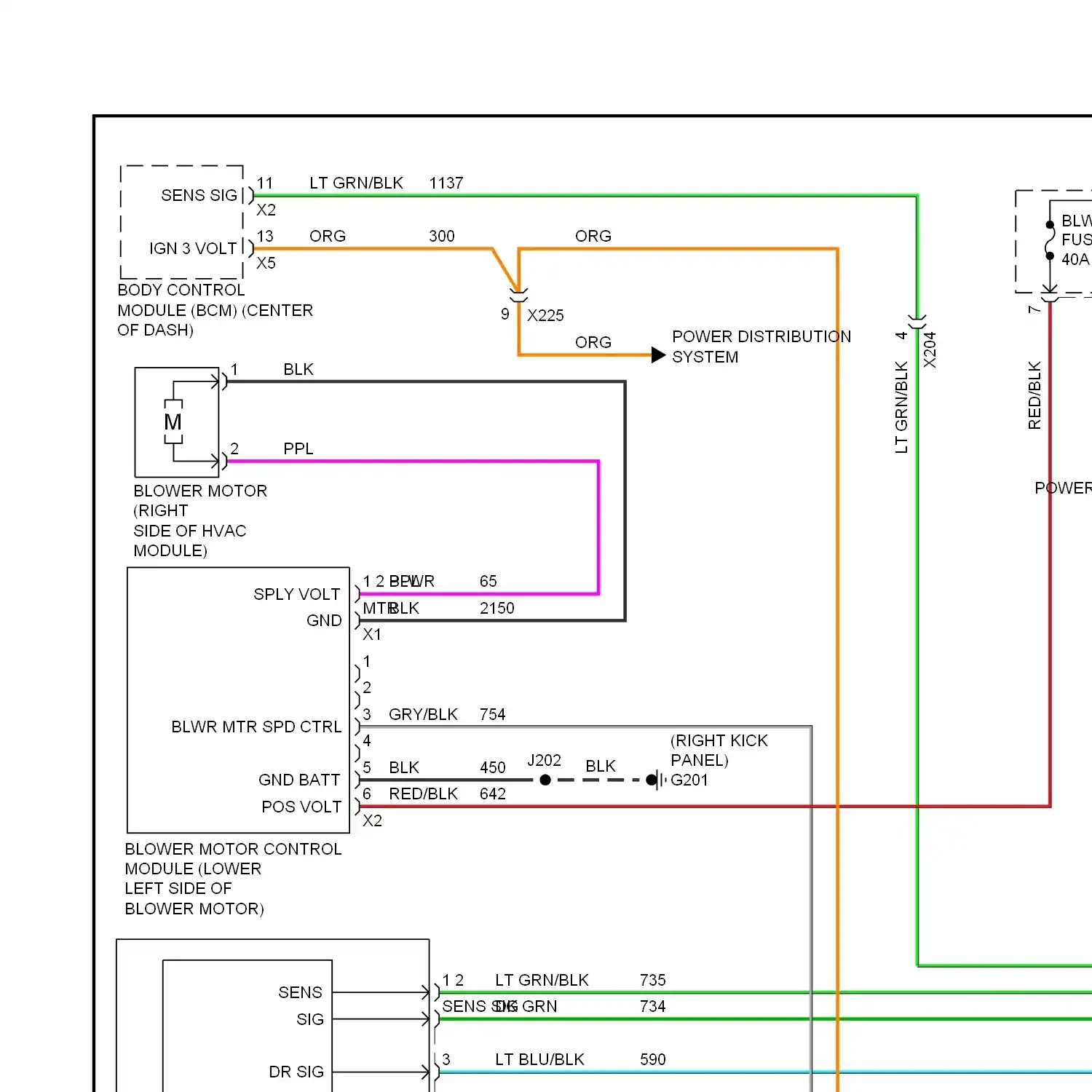Image resolution: width=1092 pixels, height=1092 pixels.
Task: Select "LT GRN/BLK" label next to 735
Action: point(542,981)
